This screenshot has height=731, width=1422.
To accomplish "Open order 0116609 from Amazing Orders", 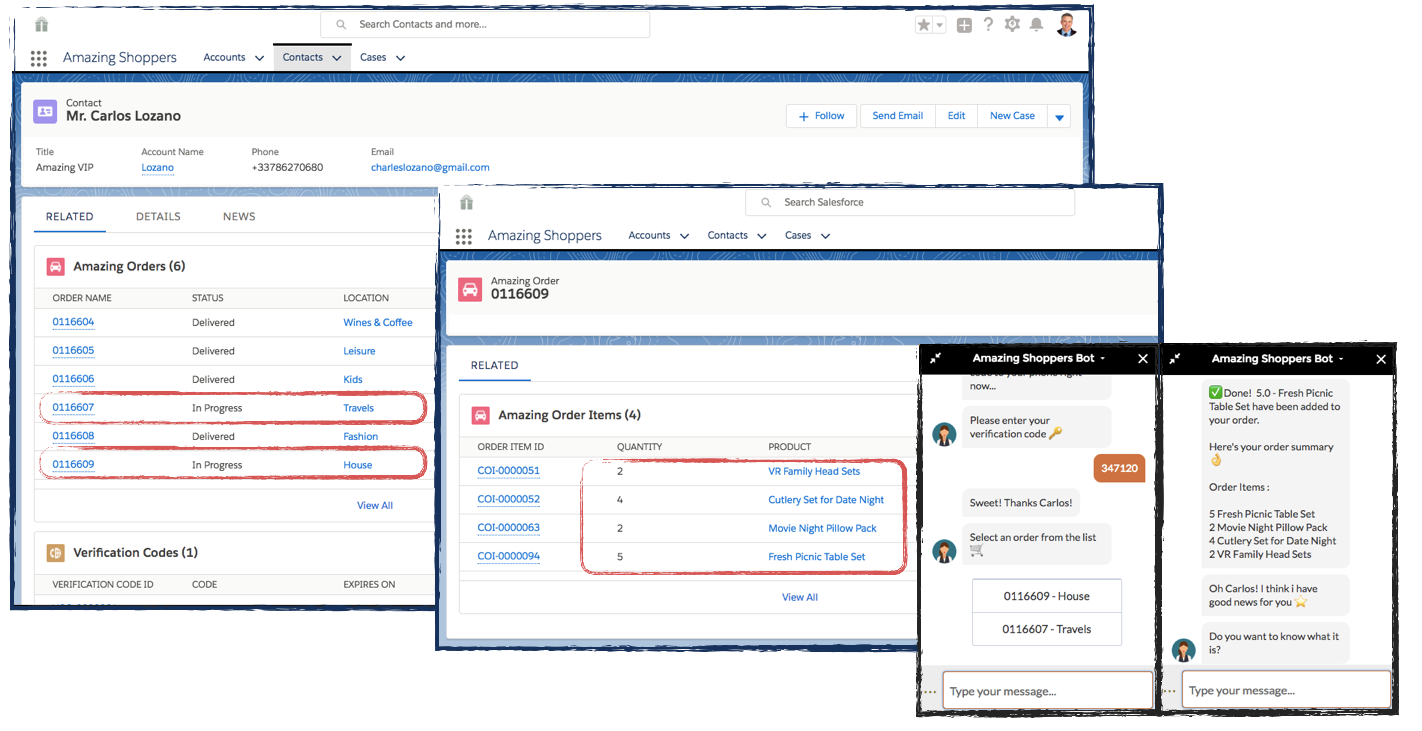I will (73, 465).
